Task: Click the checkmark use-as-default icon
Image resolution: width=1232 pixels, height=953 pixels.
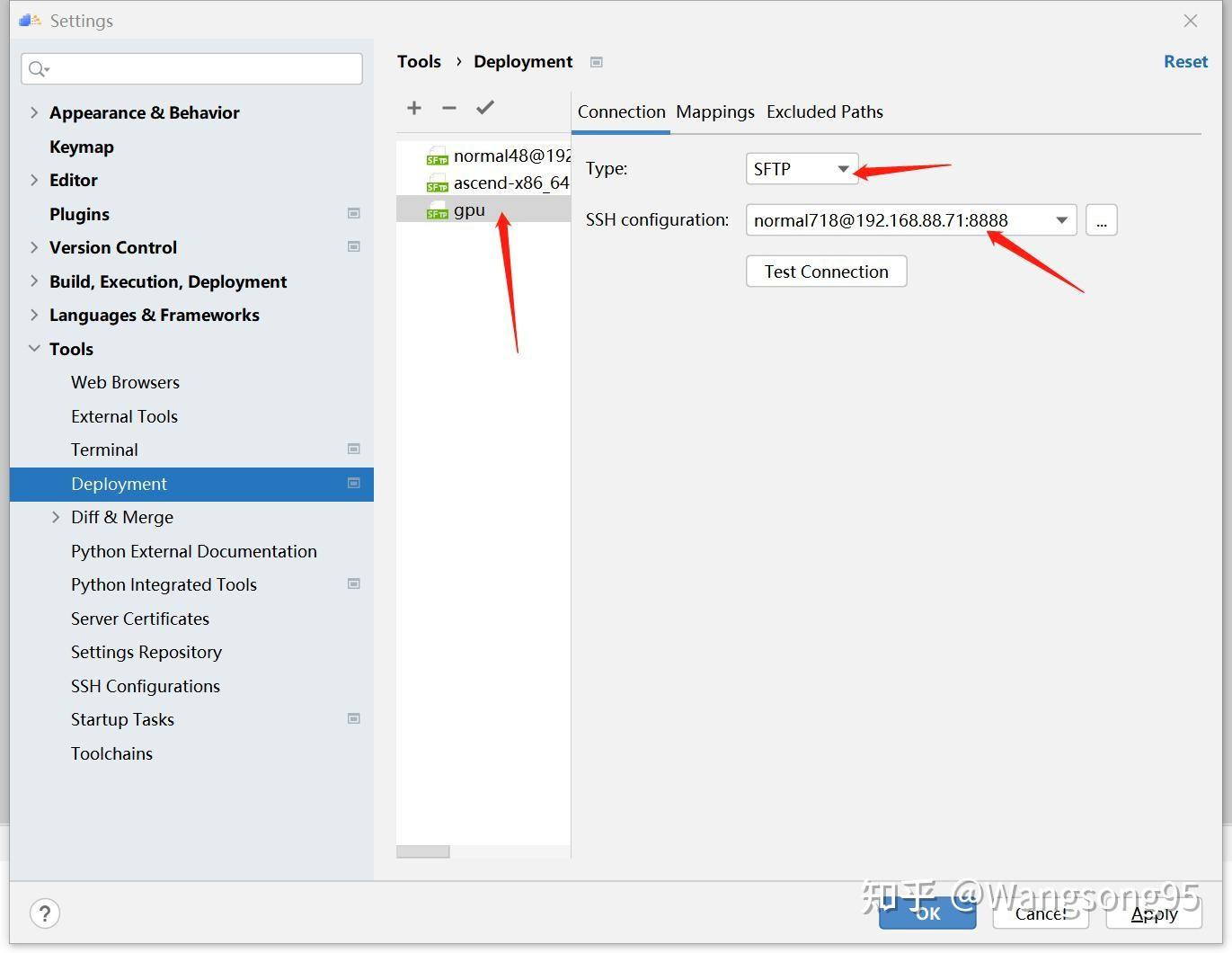Action: click(x=485, y=108)
